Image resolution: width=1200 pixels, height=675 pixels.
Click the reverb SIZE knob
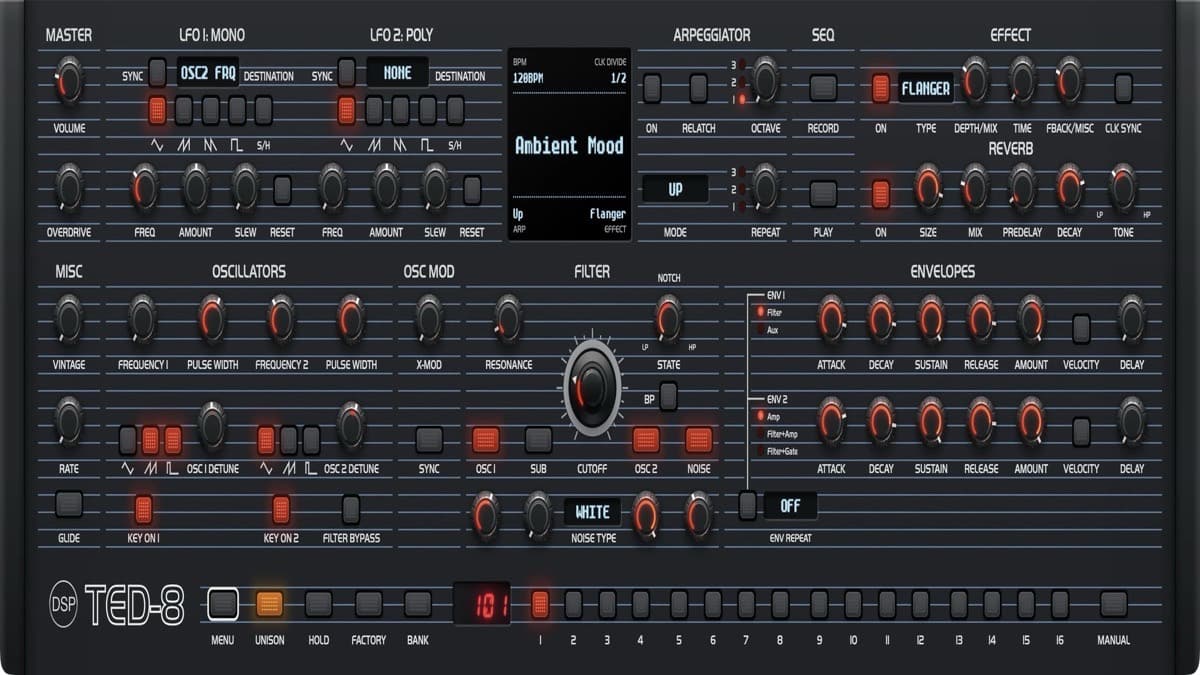pyautogui.click(x=928, y=188)
